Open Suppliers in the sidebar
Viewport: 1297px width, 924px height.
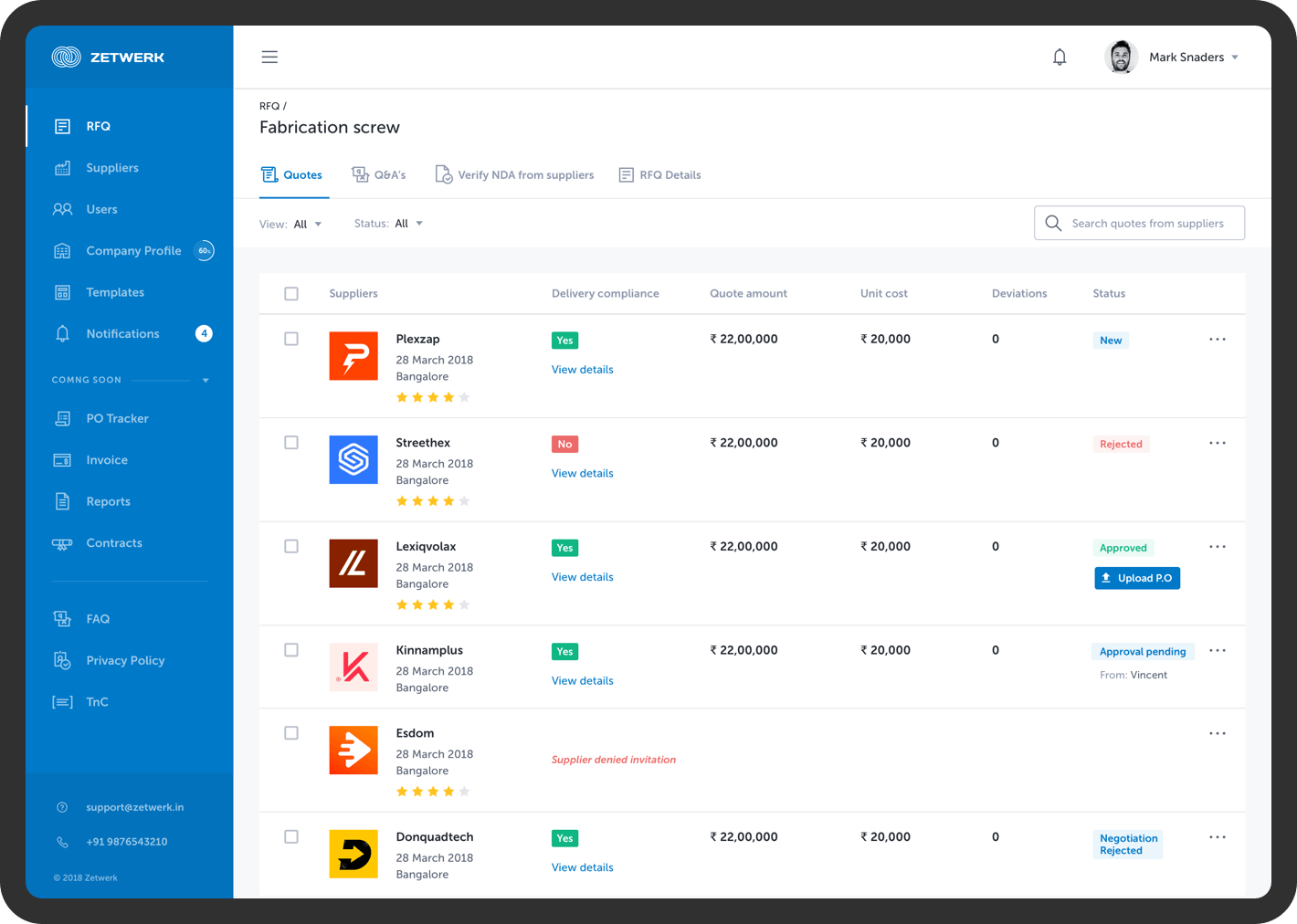pyautogui.click(x=111, y=168)
